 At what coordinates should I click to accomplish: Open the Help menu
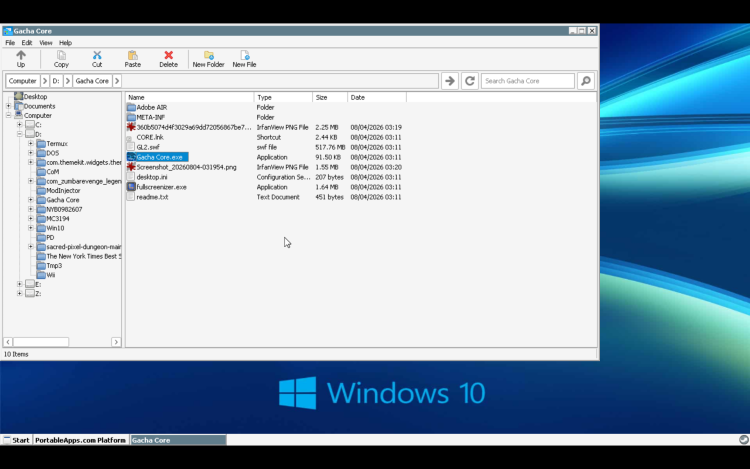point(65,43)
